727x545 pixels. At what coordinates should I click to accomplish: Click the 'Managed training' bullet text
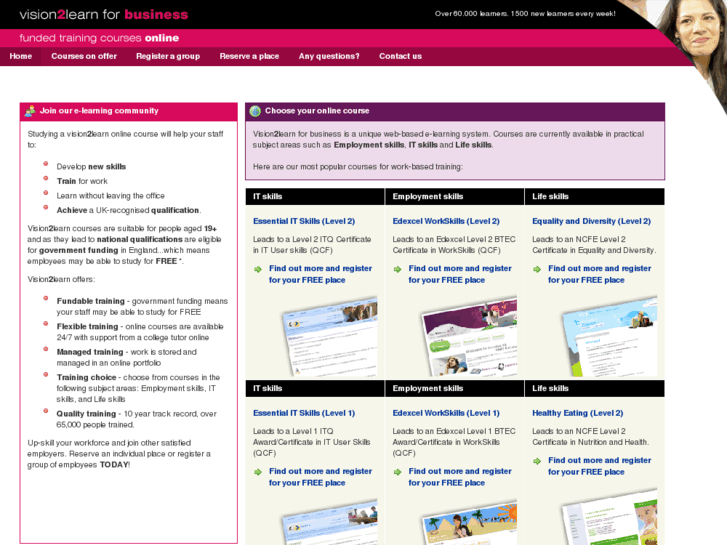(x=127, y=358)
